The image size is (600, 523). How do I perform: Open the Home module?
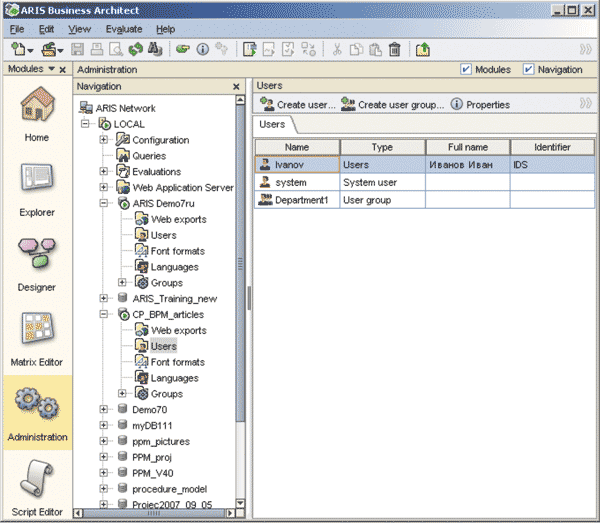pos(37,113)
